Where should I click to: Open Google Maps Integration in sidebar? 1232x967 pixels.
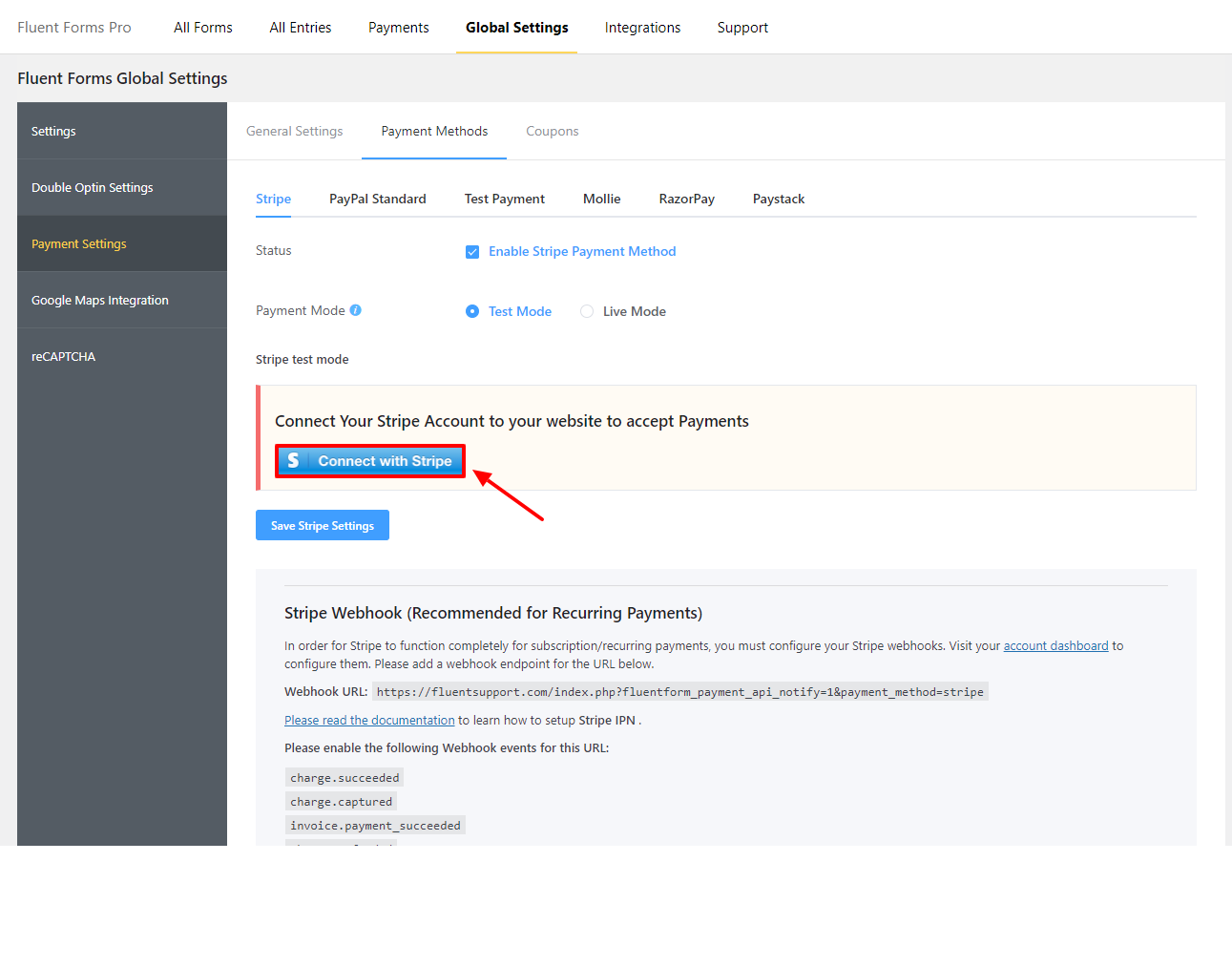122,300
